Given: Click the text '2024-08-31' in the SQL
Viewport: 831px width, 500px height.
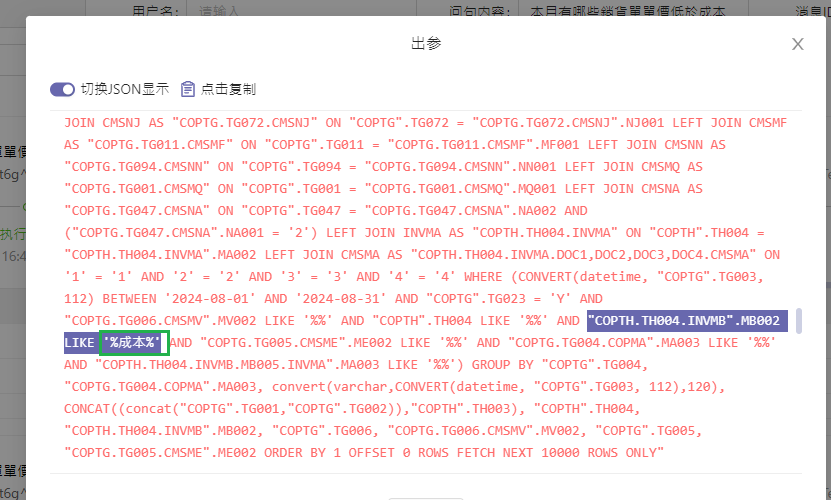Looking at the screenshot, I should [x=341, y=299].
